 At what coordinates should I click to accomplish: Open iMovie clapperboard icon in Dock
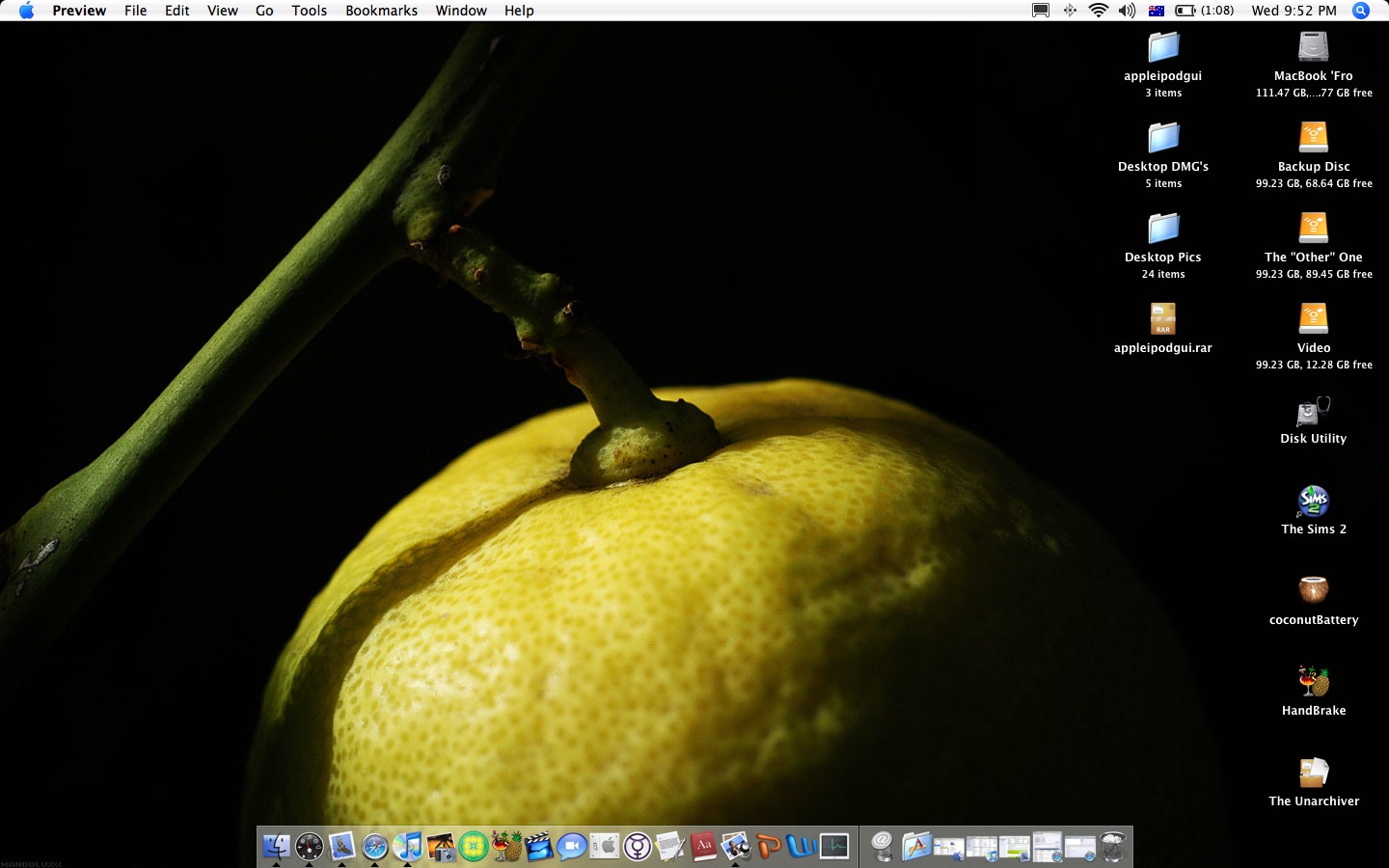point(539,847)
